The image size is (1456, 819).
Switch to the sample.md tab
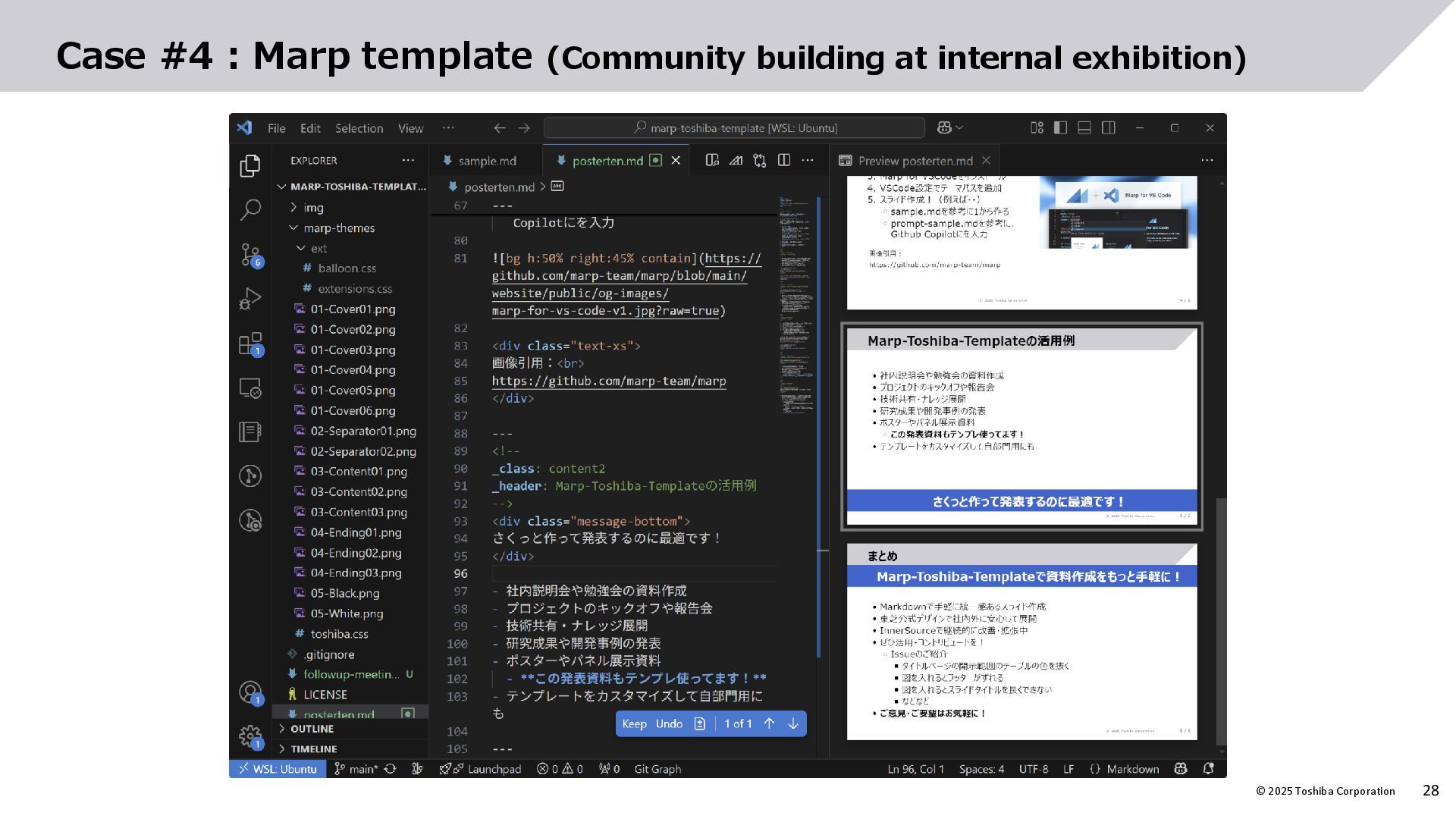pyautogui.click(x=486, y=161)
